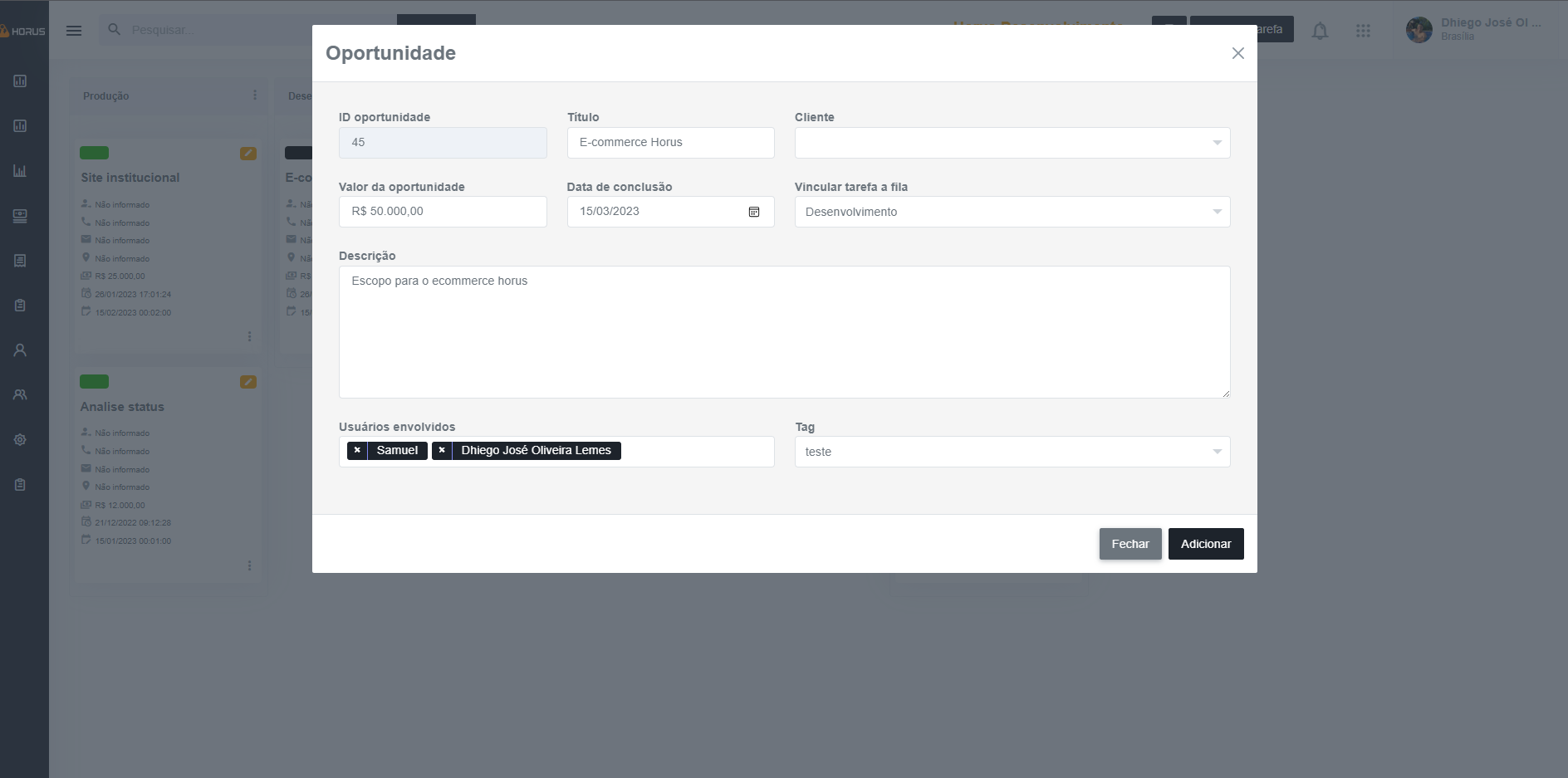Click into the Título input field
The width and height of the screenshot is (1568, 778).
670,143
